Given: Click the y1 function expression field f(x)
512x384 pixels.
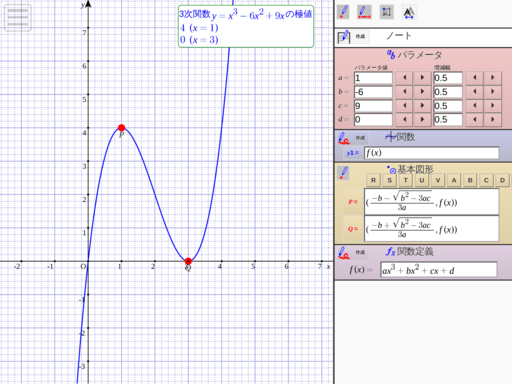Looking at the screenshot, I should [x=432, y=153].
